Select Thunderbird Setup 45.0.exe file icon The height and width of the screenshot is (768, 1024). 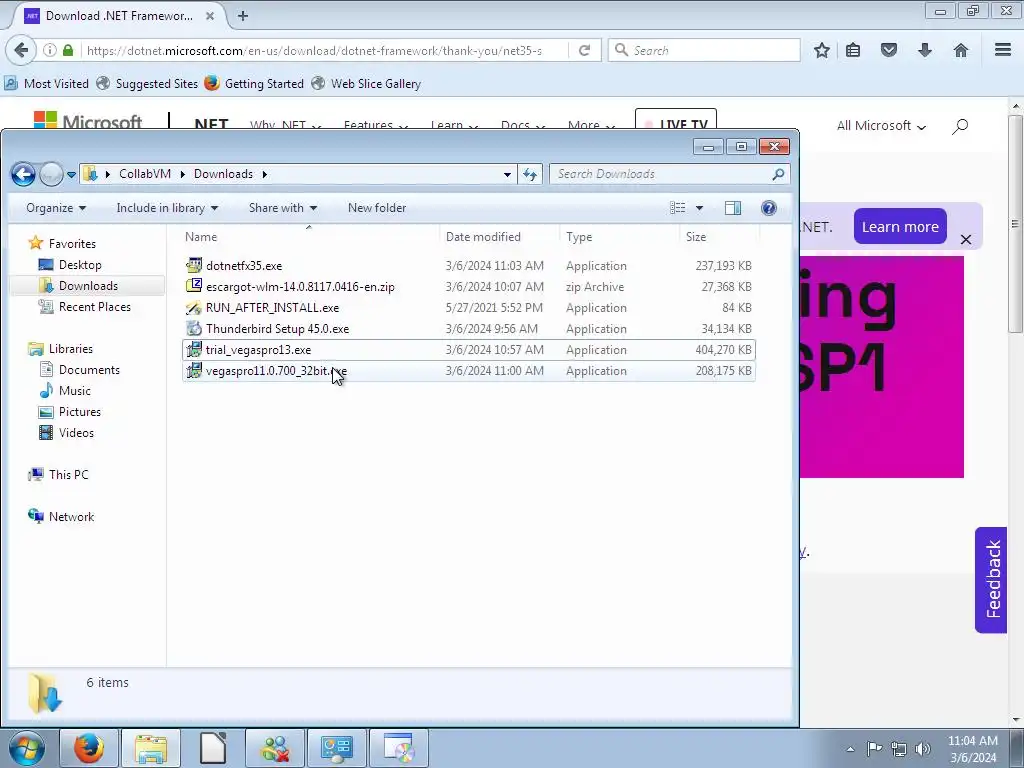click(194, 328)
